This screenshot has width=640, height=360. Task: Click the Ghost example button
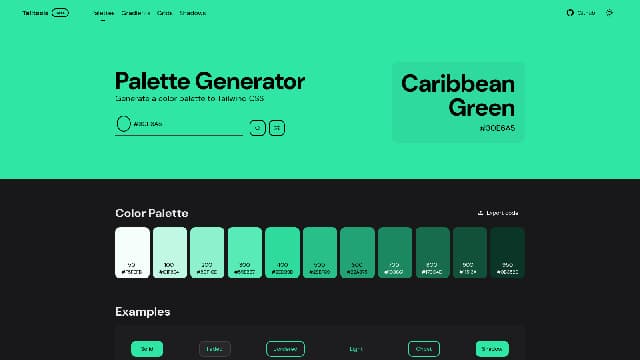point(424,349)
